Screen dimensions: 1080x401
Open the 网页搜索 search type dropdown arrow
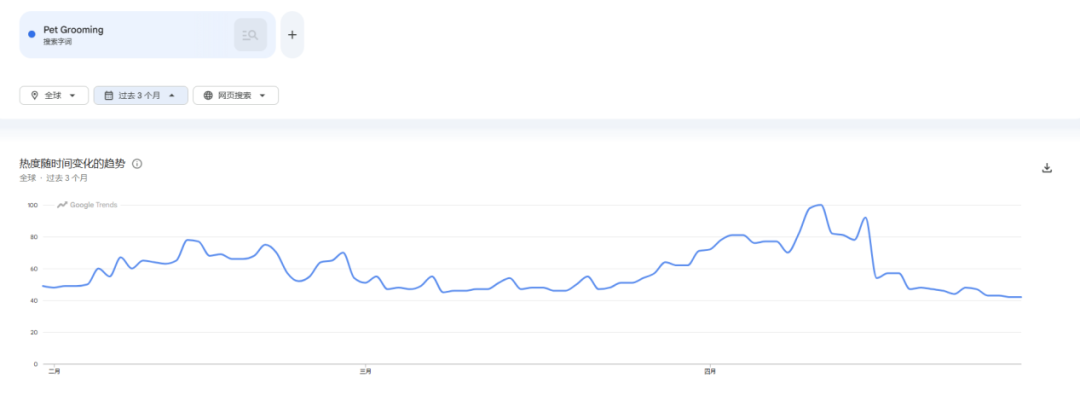click(x=262, y=96)
